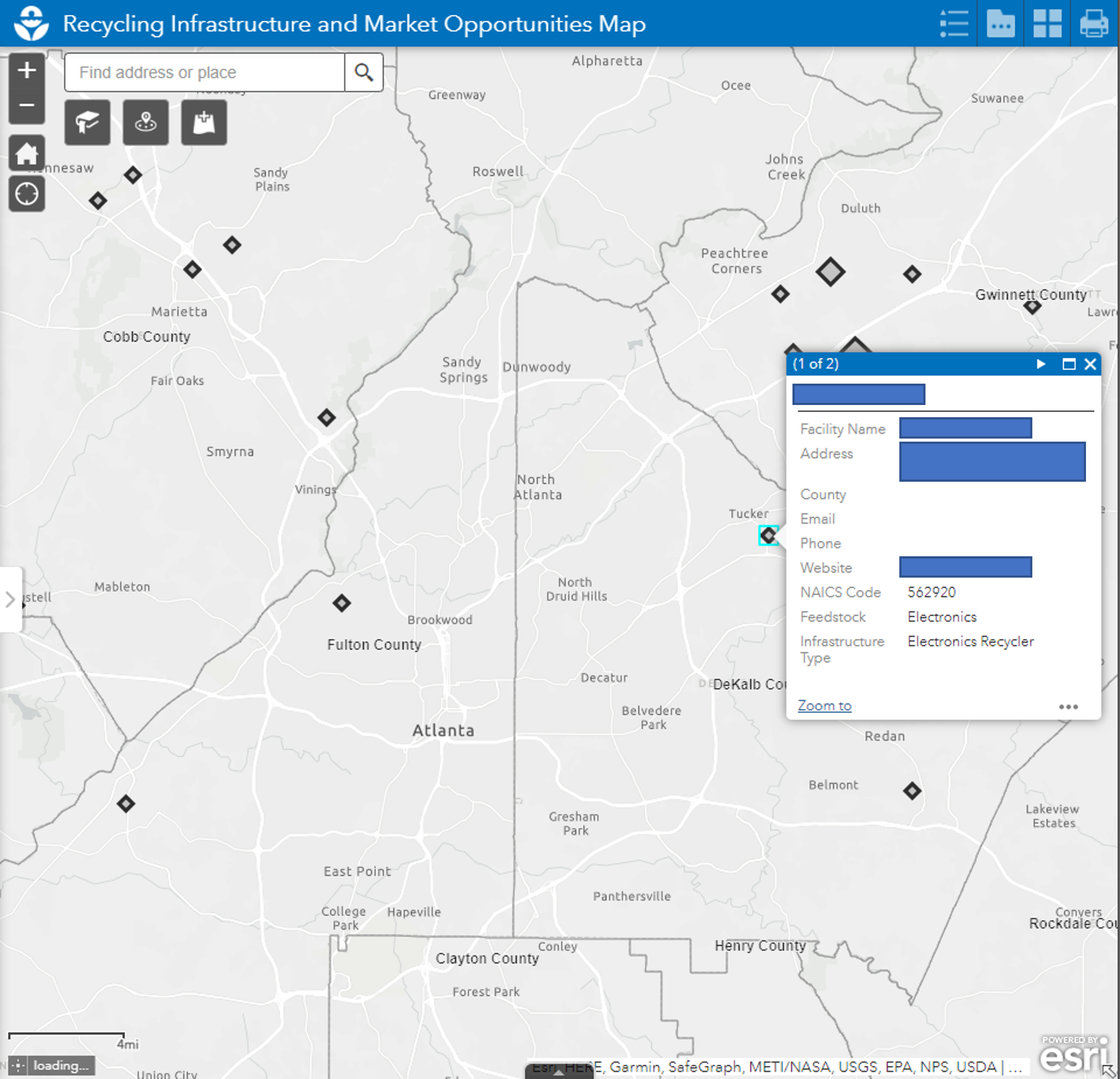
Task: Open the basemap gallery grid
Action: [x=1047, y=24]
